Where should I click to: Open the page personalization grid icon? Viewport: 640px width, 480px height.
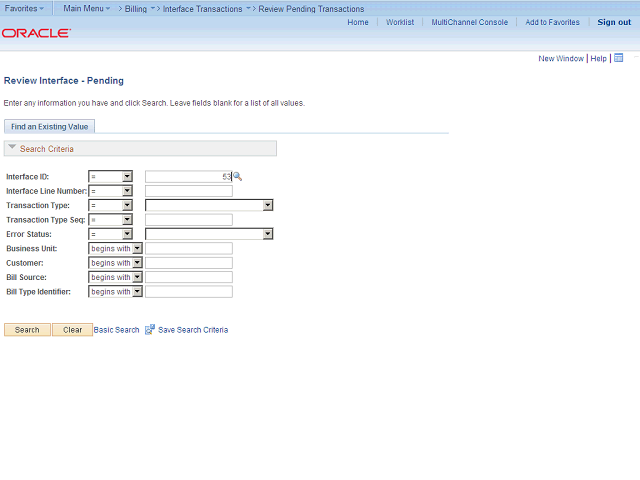pos(619,58)
